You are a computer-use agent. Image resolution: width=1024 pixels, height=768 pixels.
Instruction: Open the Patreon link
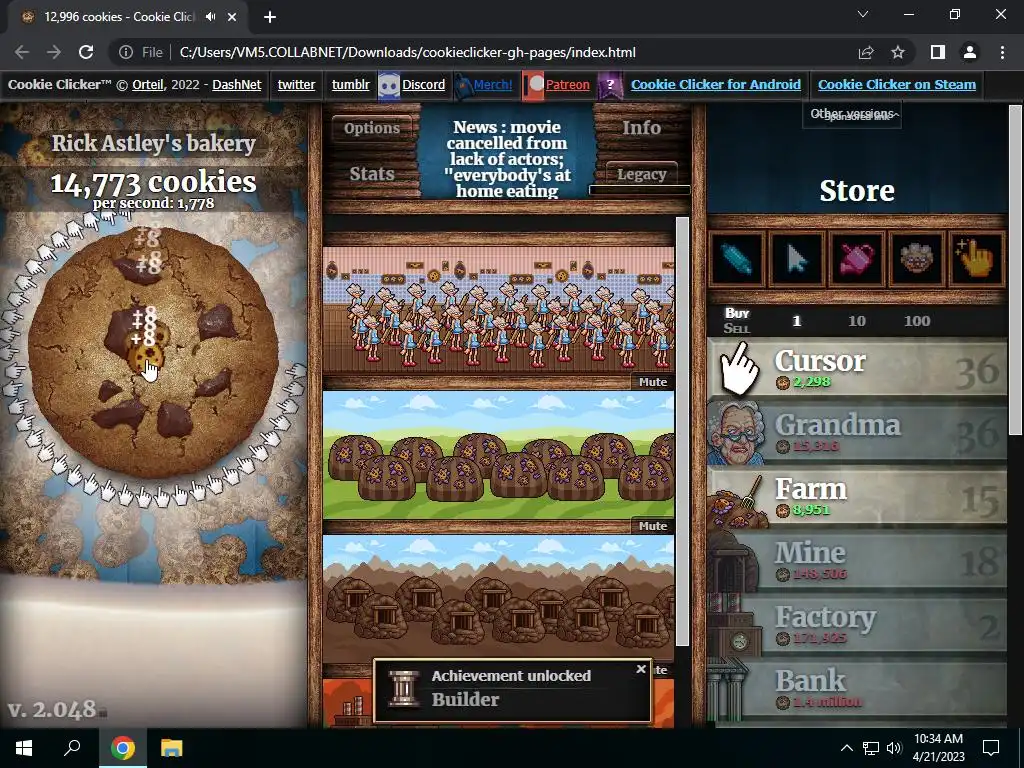point(568,84)
